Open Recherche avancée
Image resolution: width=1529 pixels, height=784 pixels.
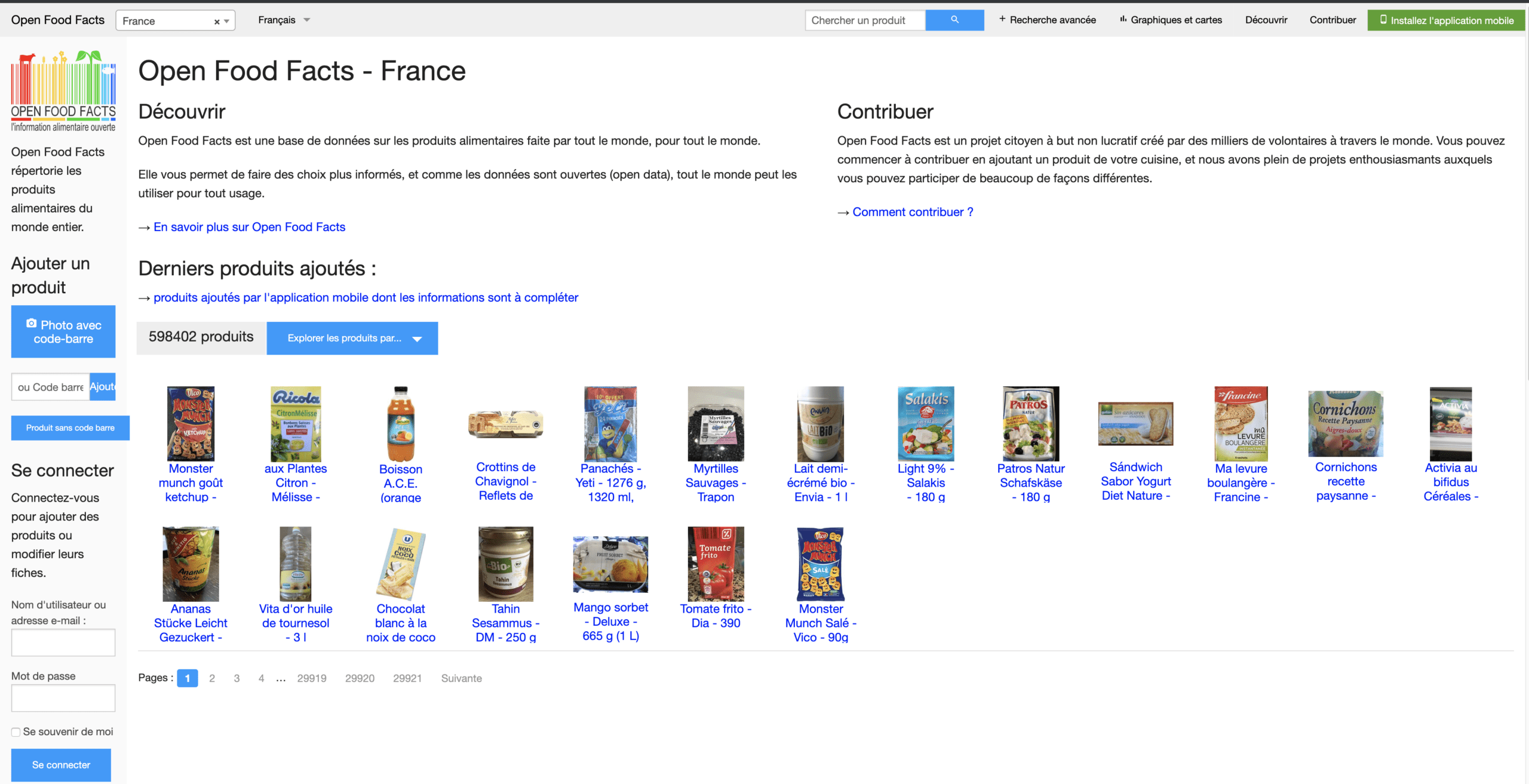1048,20
